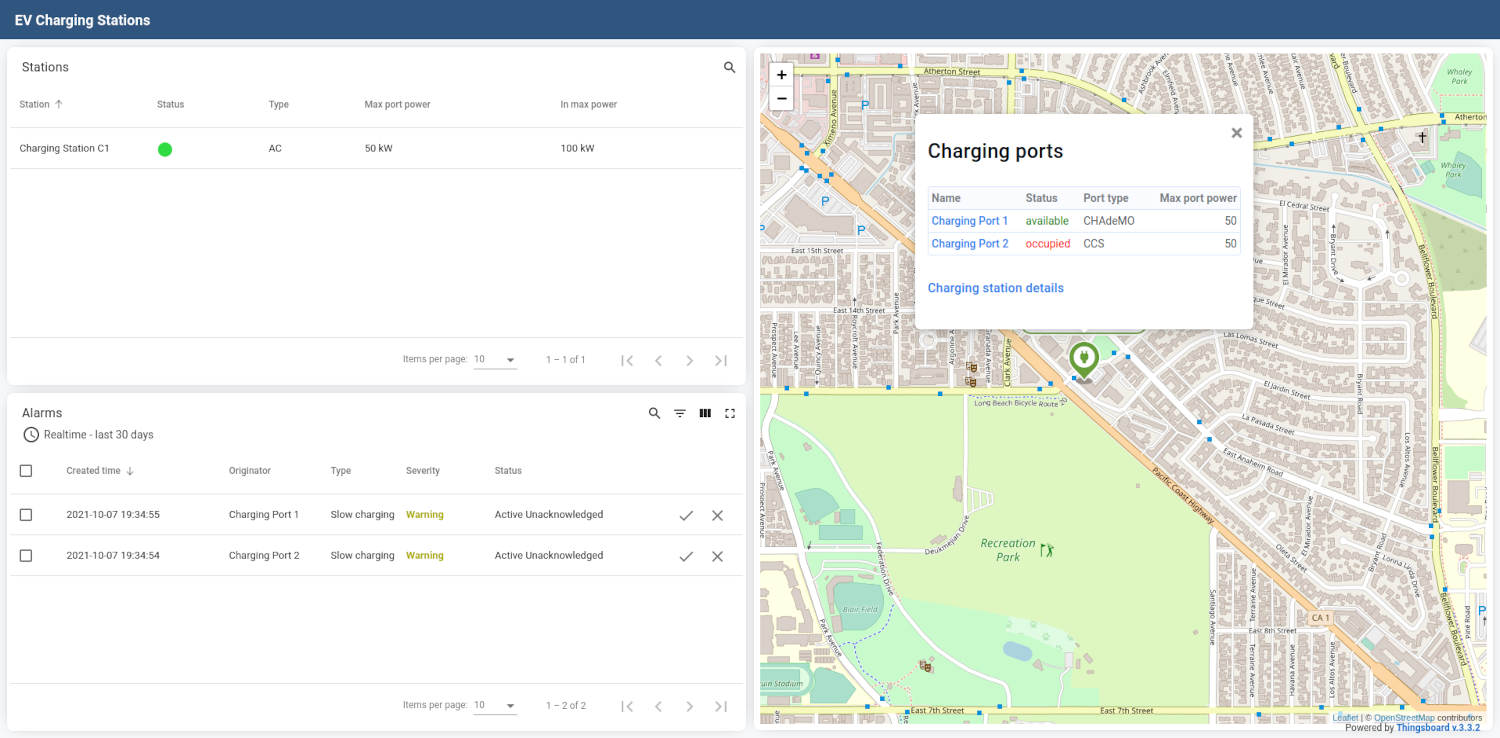Zoom in on the map
This screenshot has width=1500, height=738.
[782, 75]
